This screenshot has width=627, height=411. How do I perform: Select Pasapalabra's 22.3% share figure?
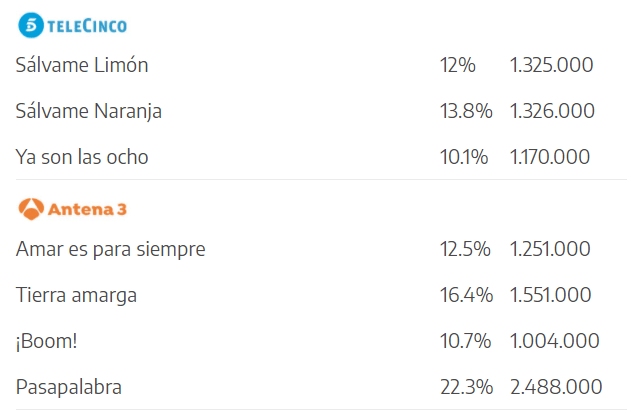pyautogui.click(x=465, y=387)
